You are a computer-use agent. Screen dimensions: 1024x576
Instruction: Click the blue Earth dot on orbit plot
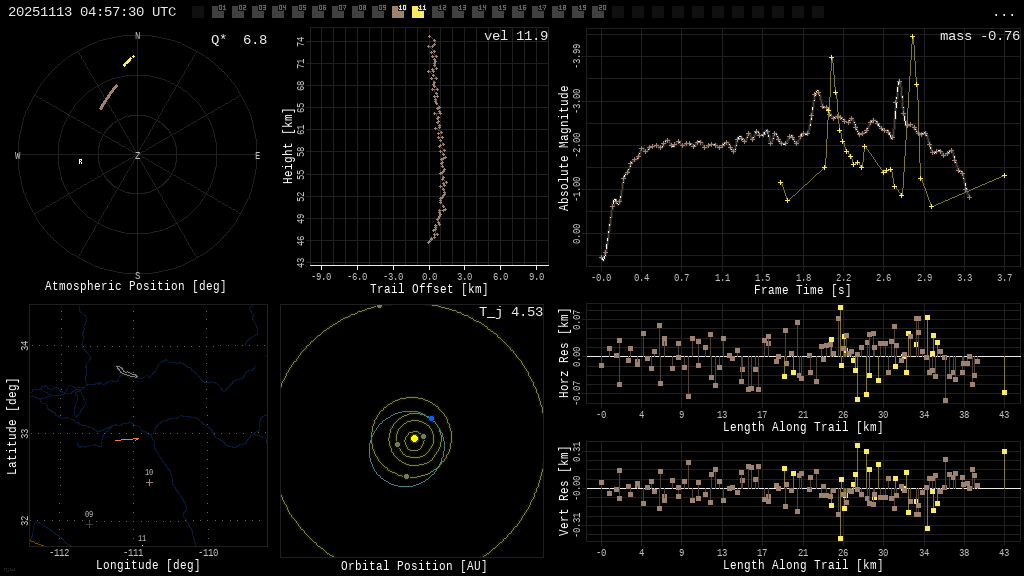tap(431, 418)
